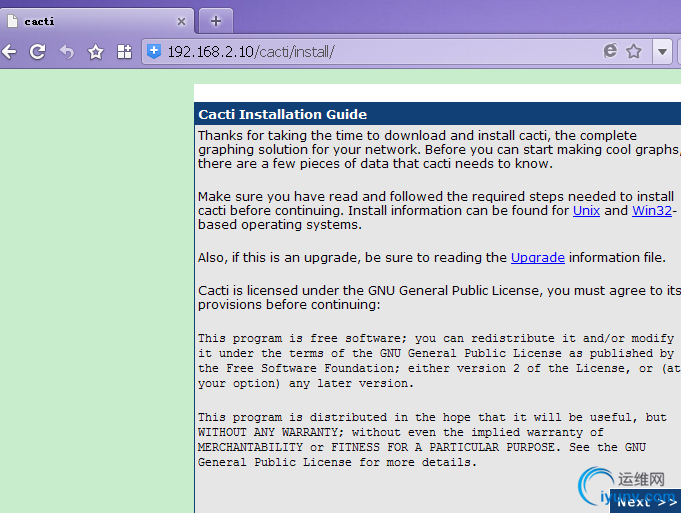Open the Win32 install information link
The width and height of the screenshot is (681, 513).
pos(652,211)
